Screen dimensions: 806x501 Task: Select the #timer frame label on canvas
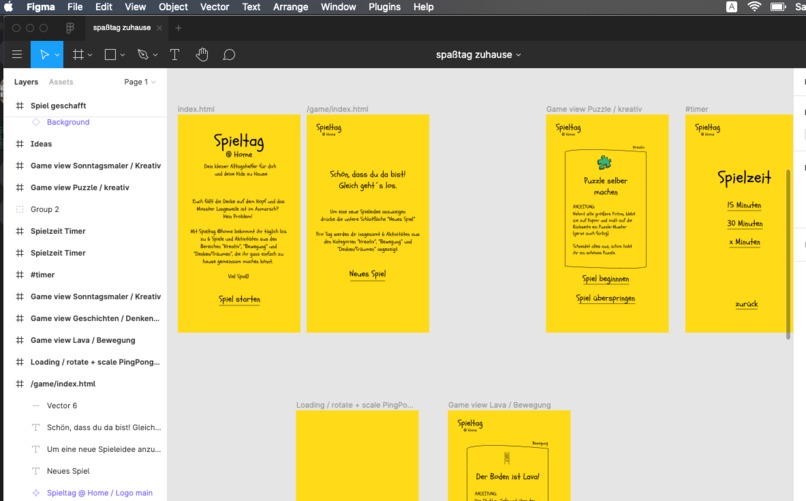(697, 109)
